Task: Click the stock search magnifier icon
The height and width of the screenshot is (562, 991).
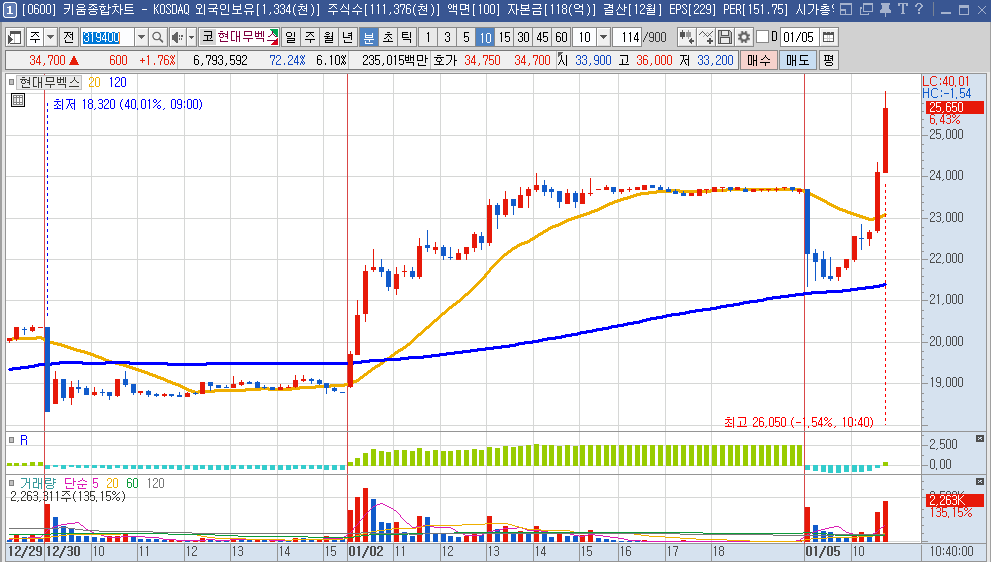Action: tap(158, 37)
